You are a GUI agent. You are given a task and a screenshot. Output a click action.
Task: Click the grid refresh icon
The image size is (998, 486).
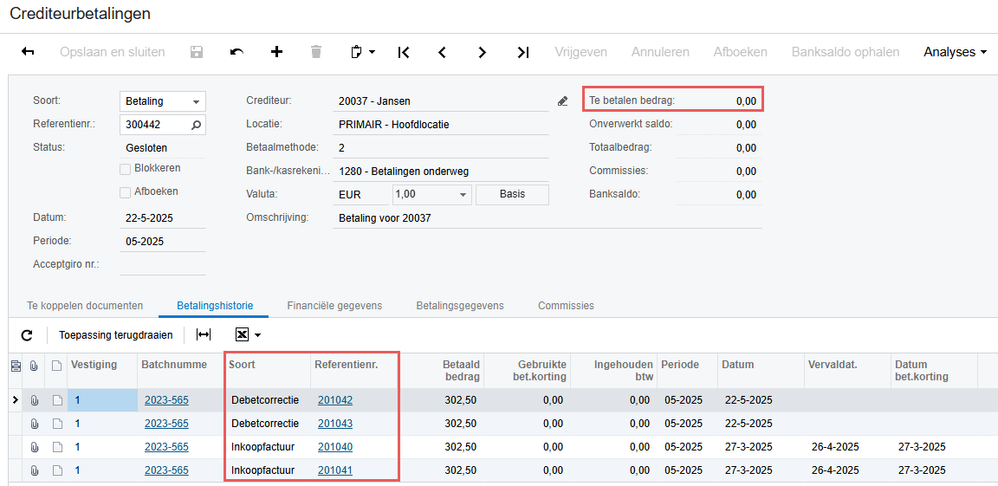pos(26,335)
